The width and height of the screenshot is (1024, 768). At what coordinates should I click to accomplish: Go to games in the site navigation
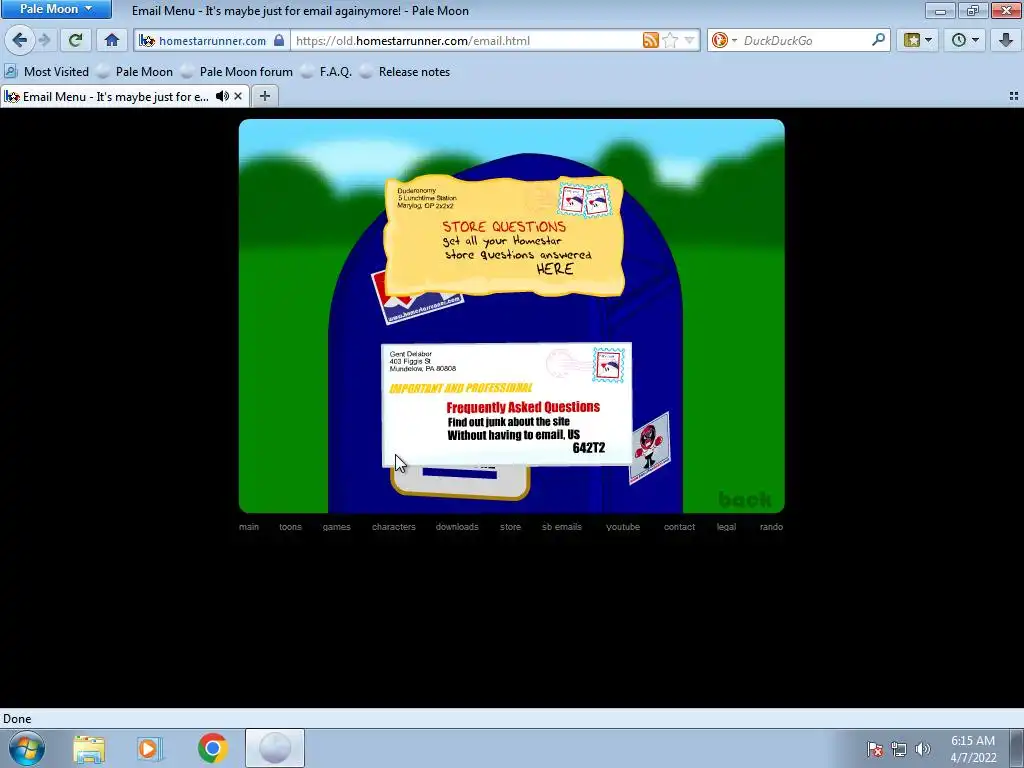tap(336, 527)
